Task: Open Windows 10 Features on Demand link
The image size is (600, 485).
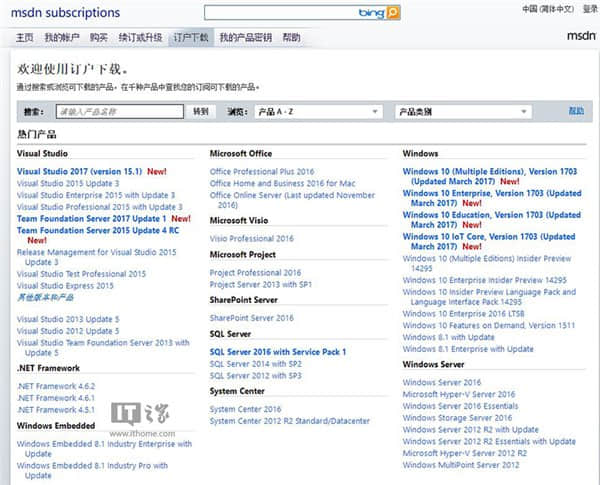Action: [x=489, y=326]
